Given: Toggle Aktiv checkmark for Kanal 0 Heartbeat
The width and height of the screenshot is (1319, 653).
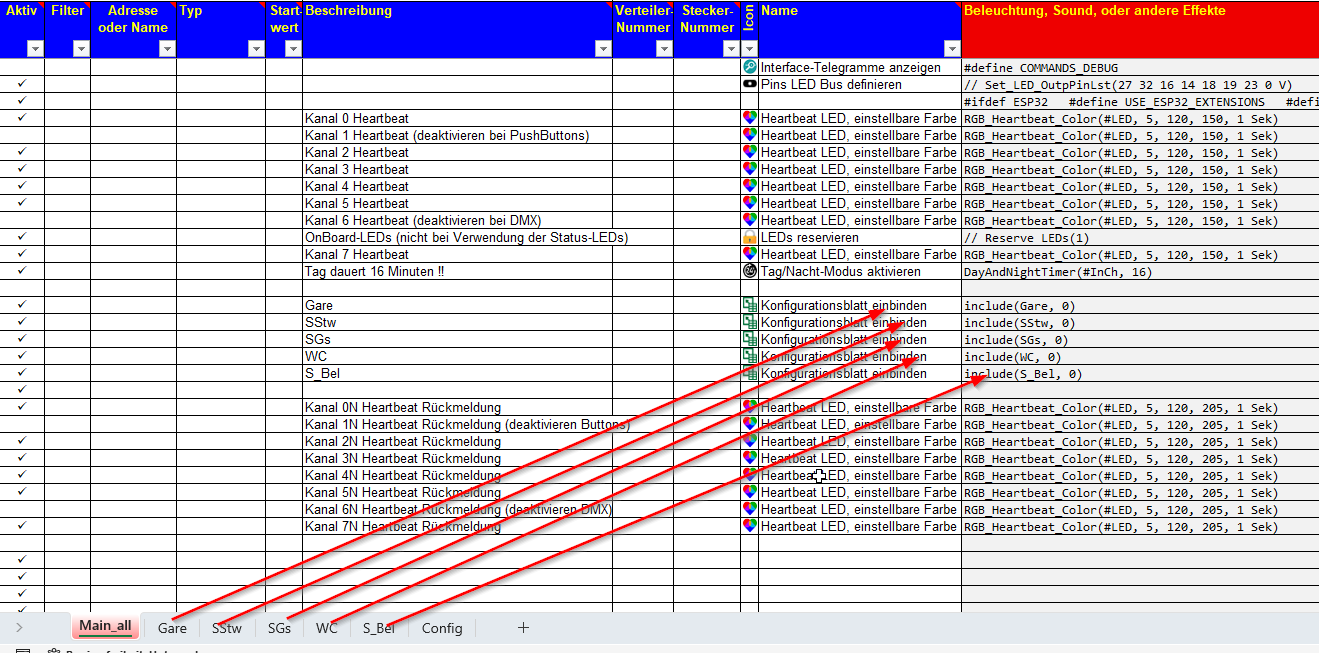Looking at the screenshot, I should click(22, 118).
